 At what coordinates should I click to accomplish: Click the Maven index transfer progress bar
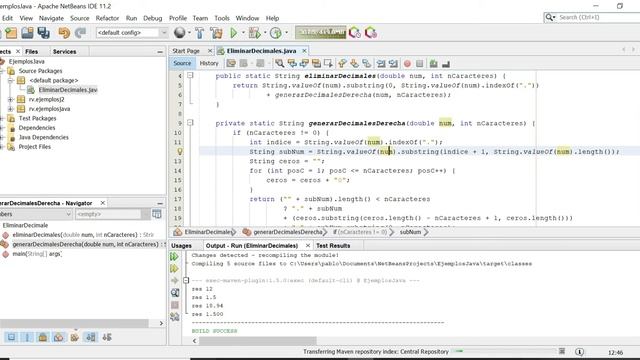click(x=504, y=351)
